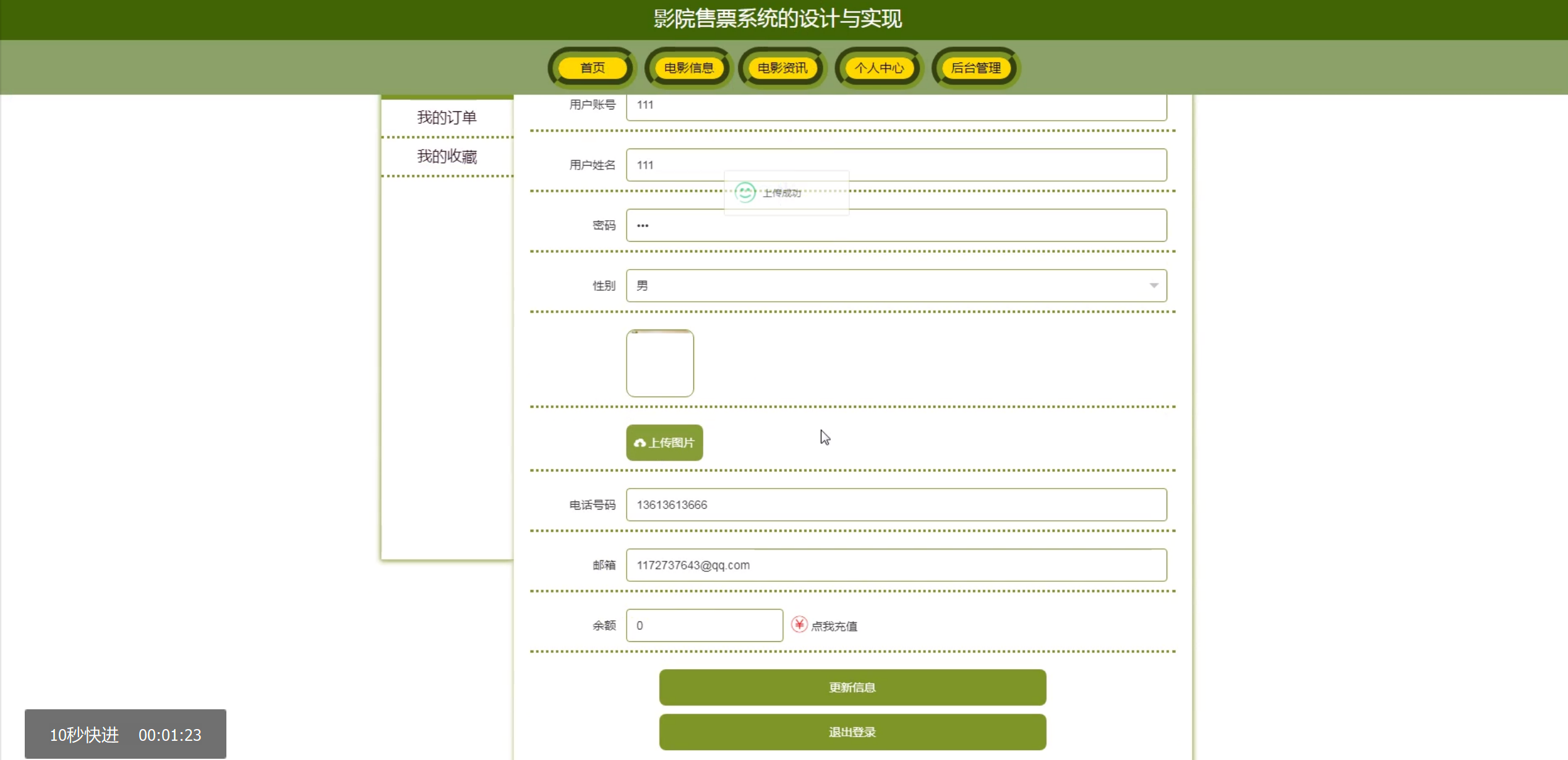Click the upload cloud icon

click(x=640, y=443)
